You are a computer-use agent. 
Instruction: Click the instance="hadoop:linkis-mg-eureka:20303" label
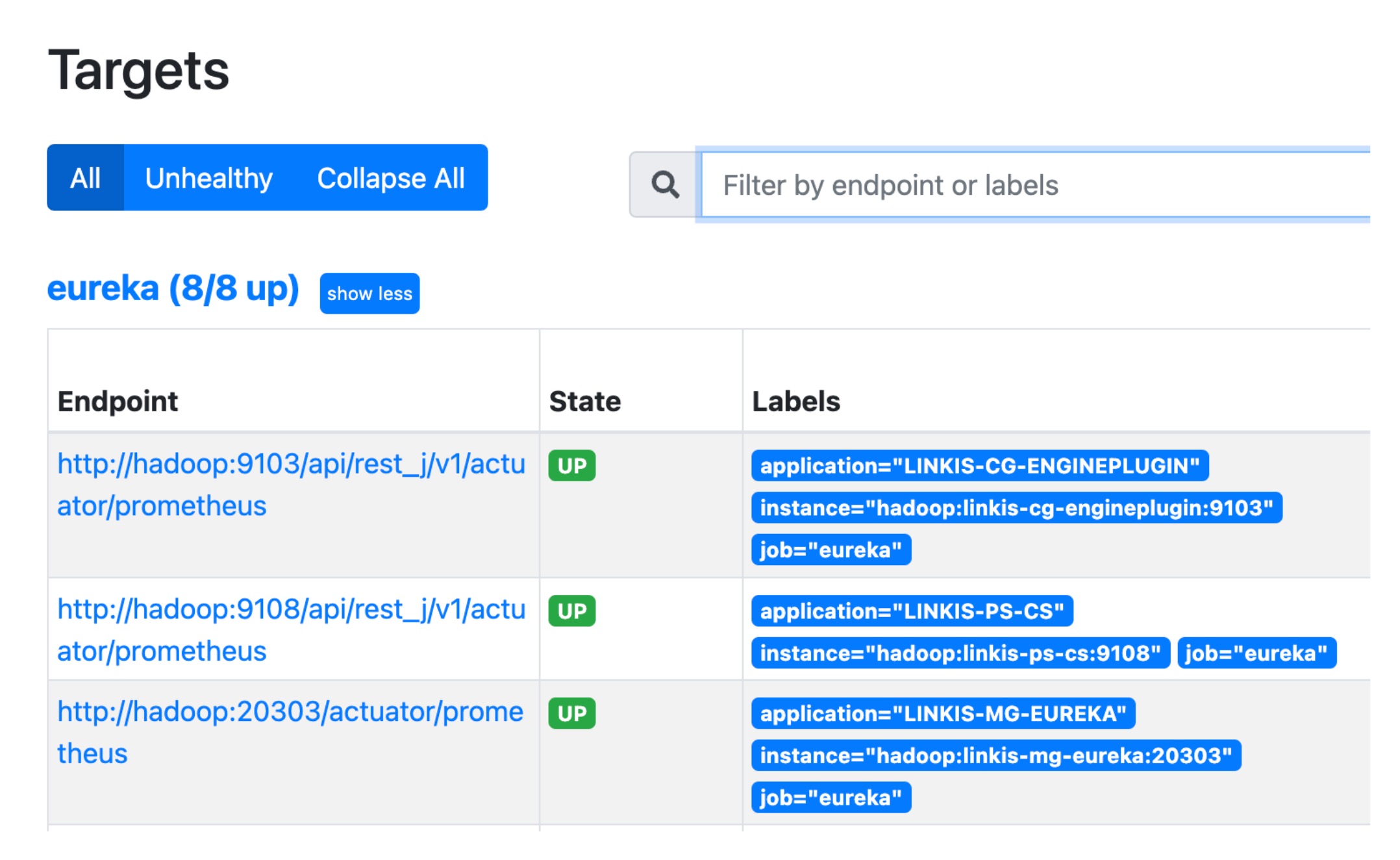point(995,756)
